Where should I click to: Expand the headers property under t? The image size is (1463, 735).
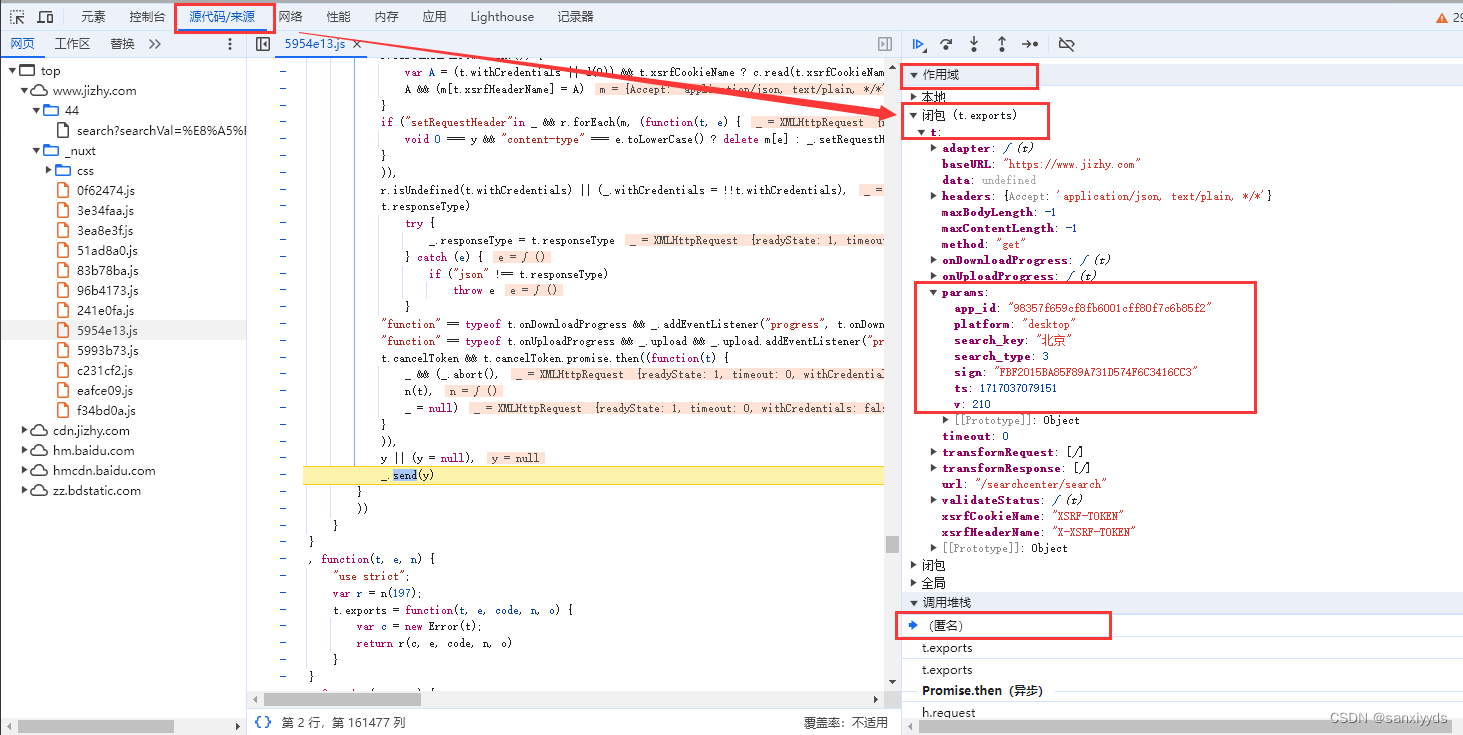[x=933, y=195]
